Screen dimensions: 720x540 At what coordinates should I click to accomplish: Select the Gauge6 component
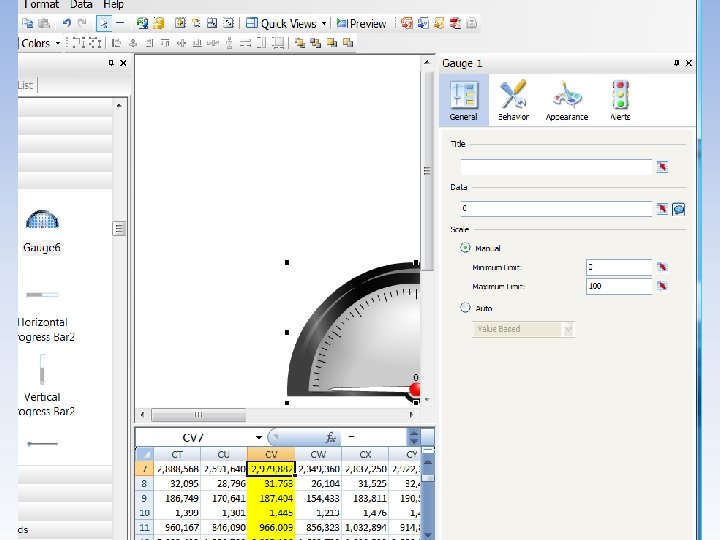[42, 231]
